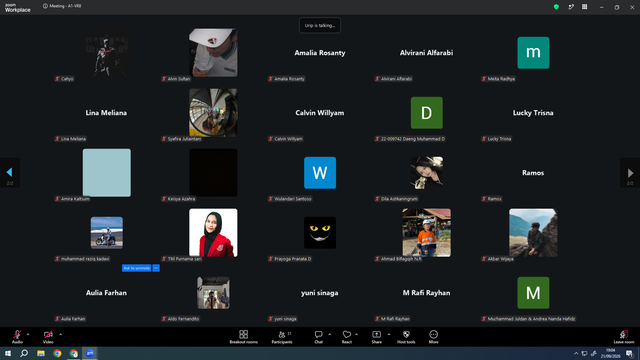
Task: Turn on camera with Video button
Action: 48,337
